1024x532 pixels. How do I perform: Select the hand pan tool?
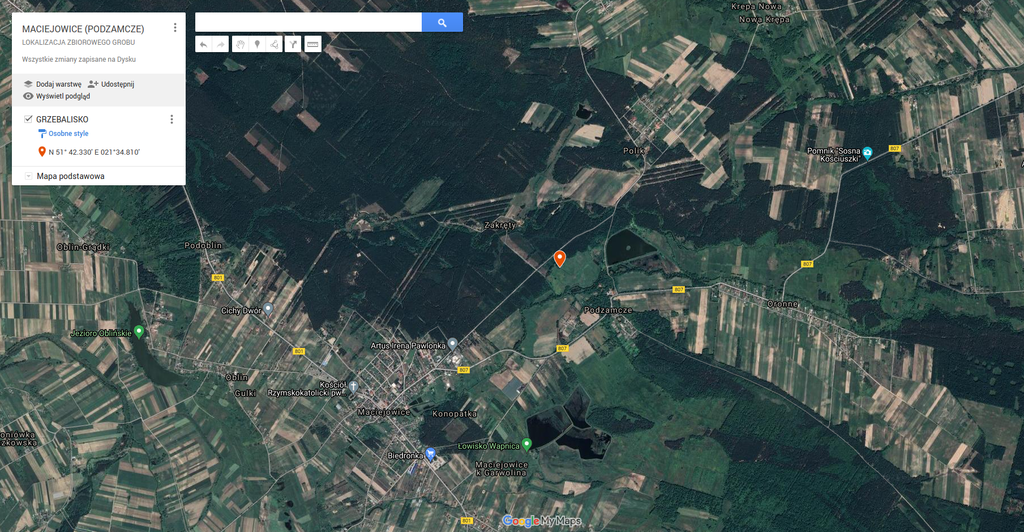coord(240,44)
